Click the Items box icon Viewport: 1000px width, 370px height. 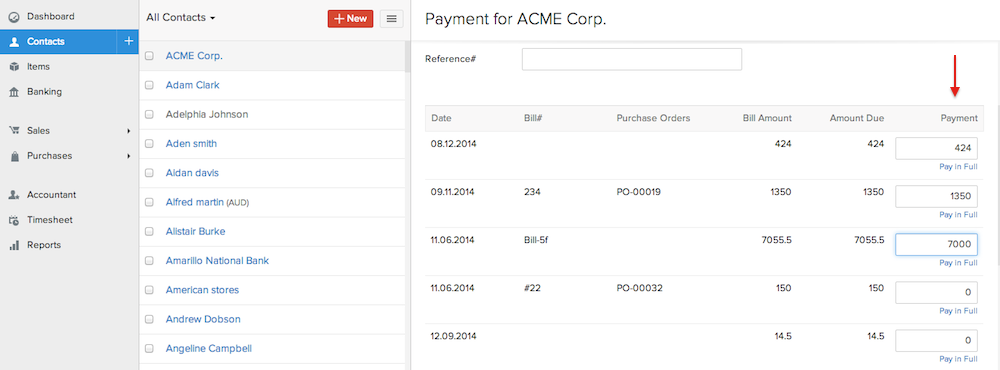pyautogui.click(x=14, y=67)
